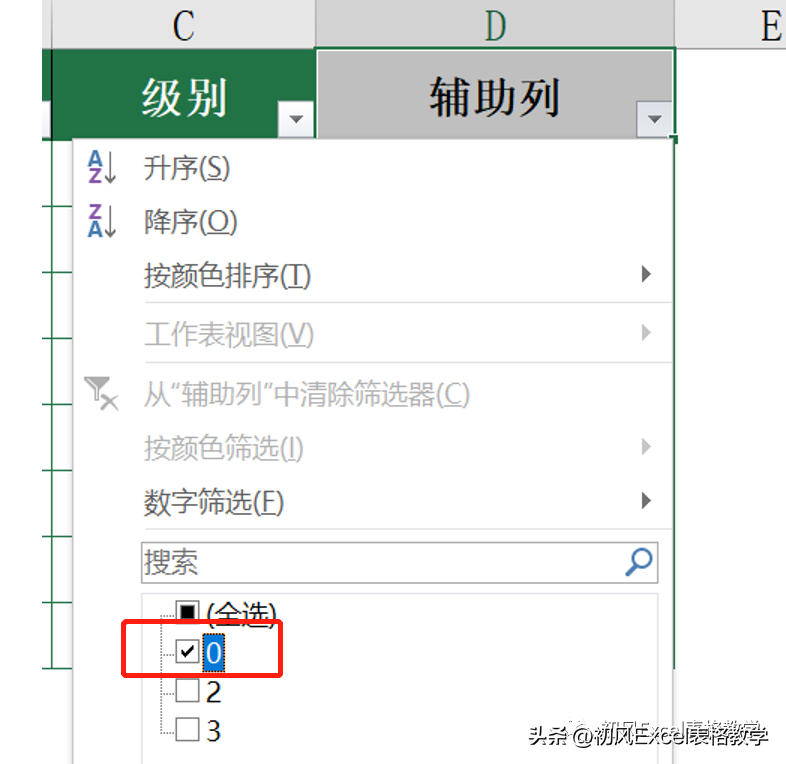
Task: Click the clear filter funnel icon
Action: 101,394
